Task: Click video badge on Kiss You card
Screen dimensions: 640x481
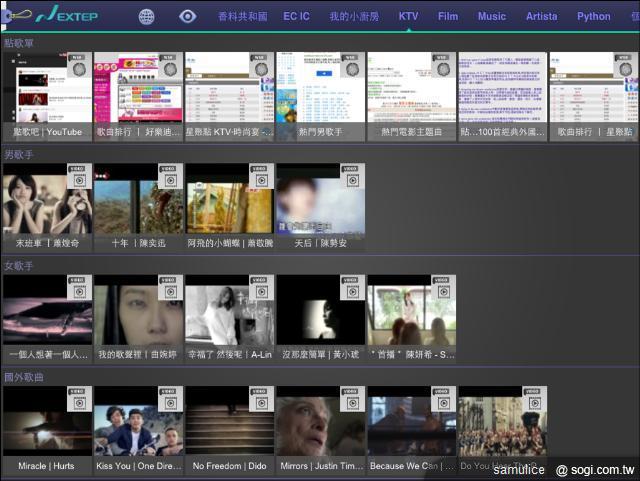Action: [170, 399]
